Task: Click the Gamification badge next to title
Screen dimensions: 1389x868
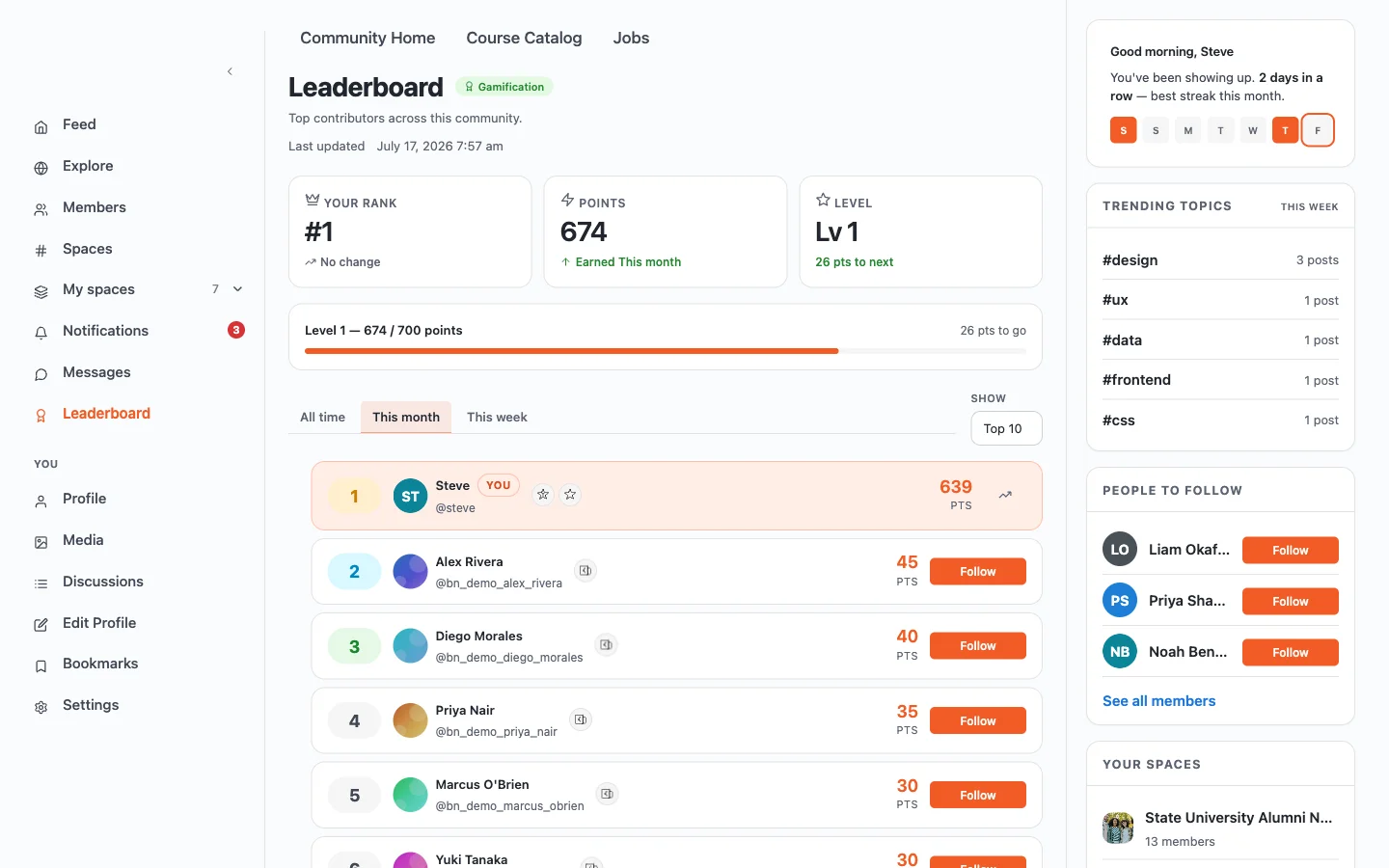Action: (504, 87)
